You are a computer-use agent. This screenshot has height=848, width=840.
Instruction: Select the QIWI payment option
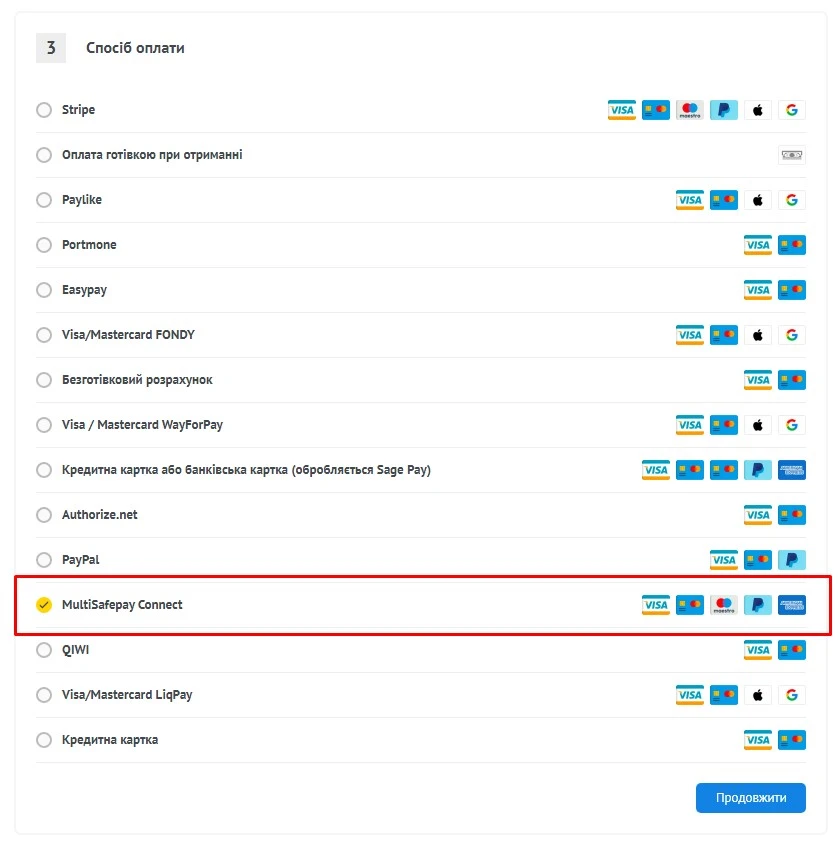[x=44, y=650]
